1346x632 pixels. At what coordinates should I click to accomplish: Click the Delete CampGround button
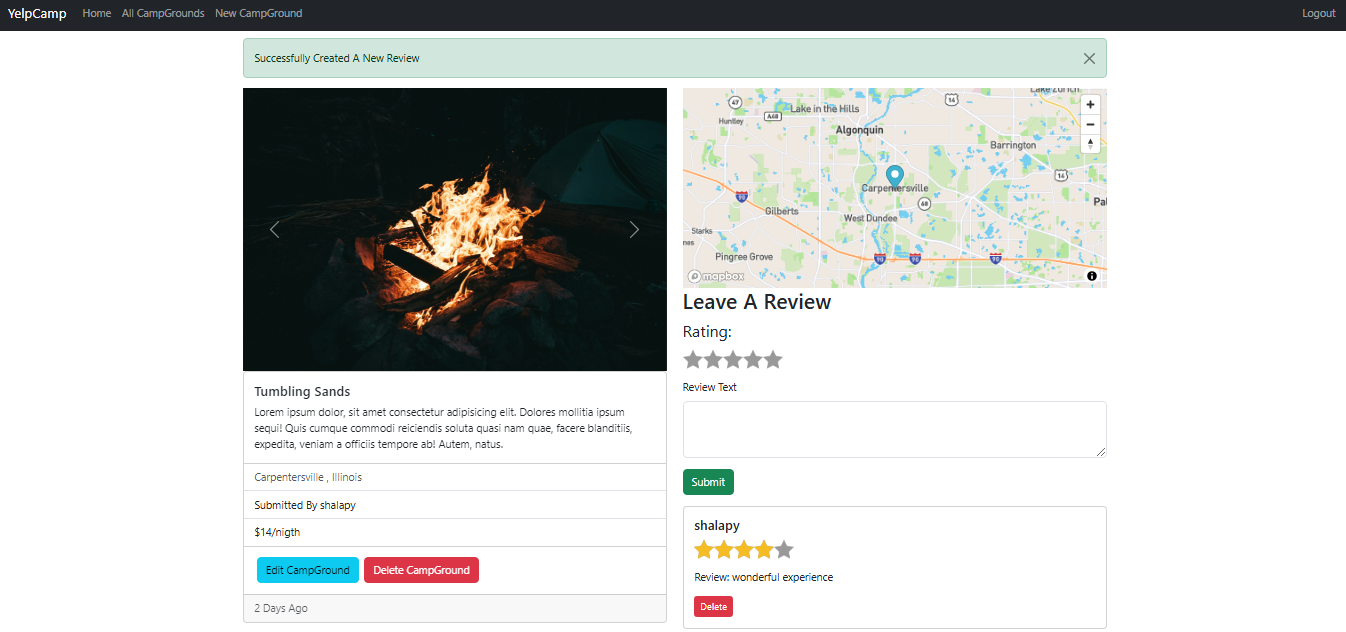pyautogui.click(x=421, y=570)
